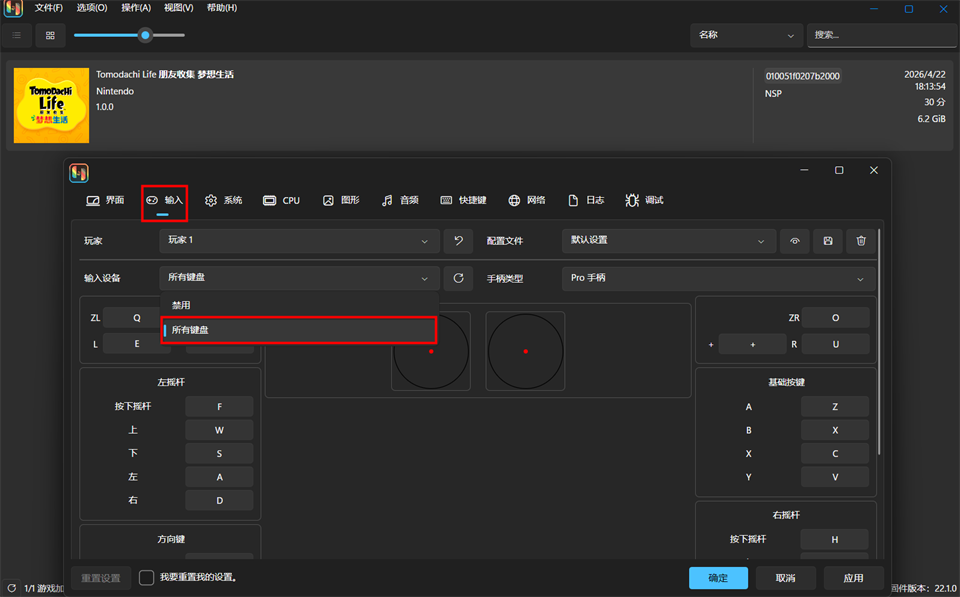Click the game ID 010051f0207b2000

[x=803, y=76]
